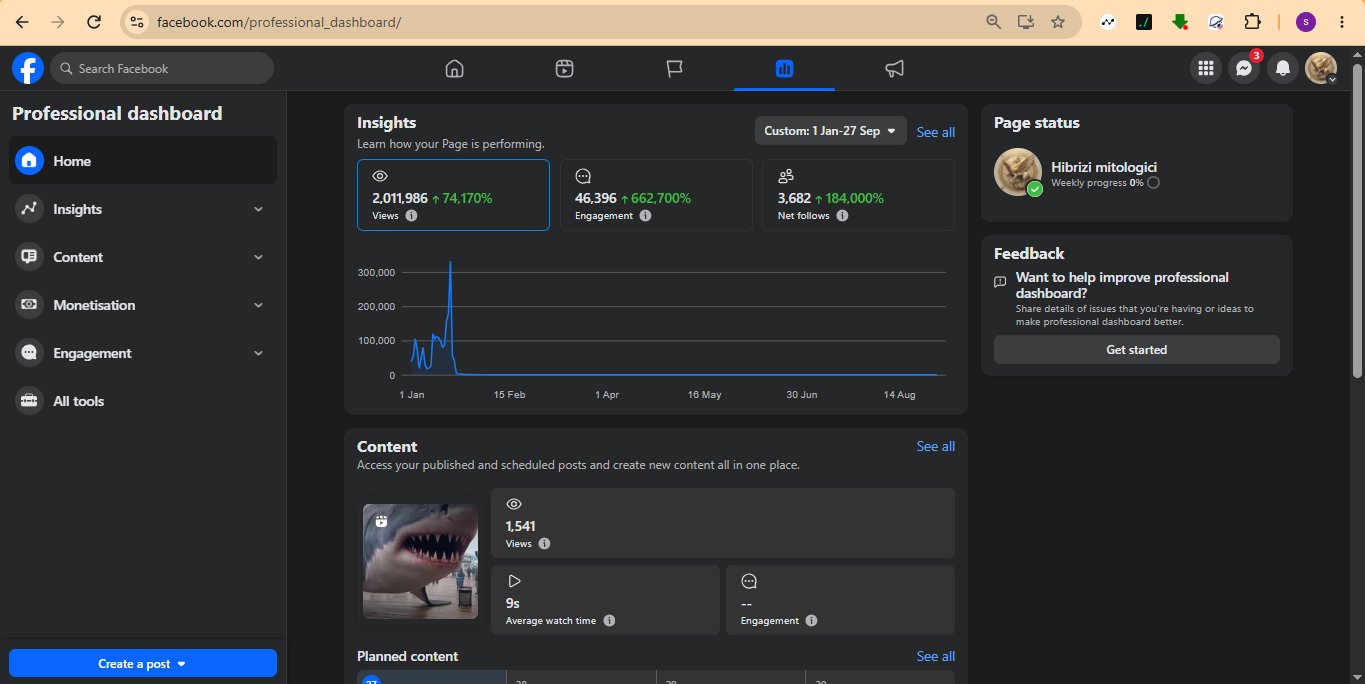Bookmark this page with the star icon
This screenshot has width=1365, height=684.
tap(1058, 21)
